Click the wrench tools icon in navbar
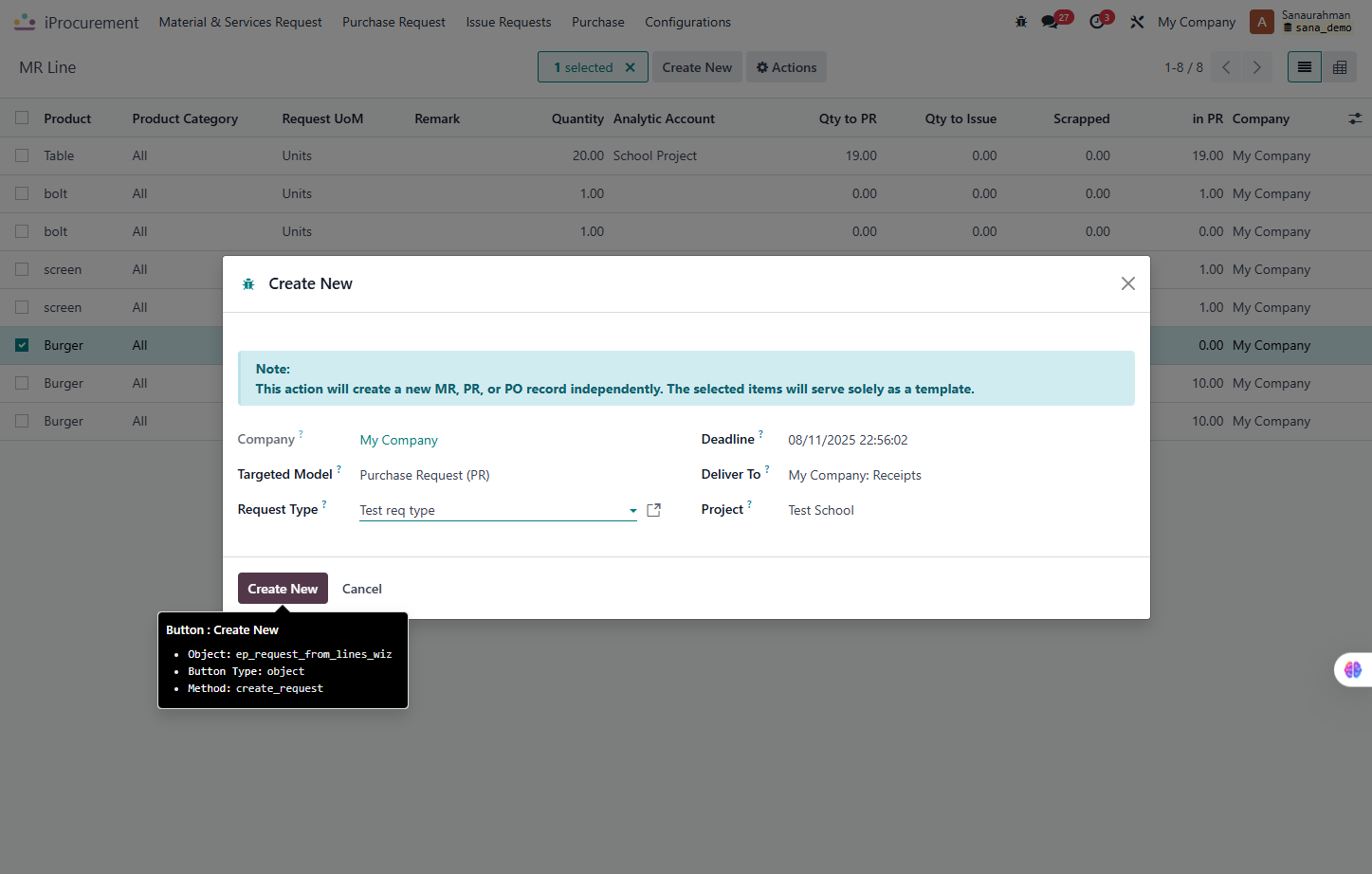 [x=1137, y=22]
